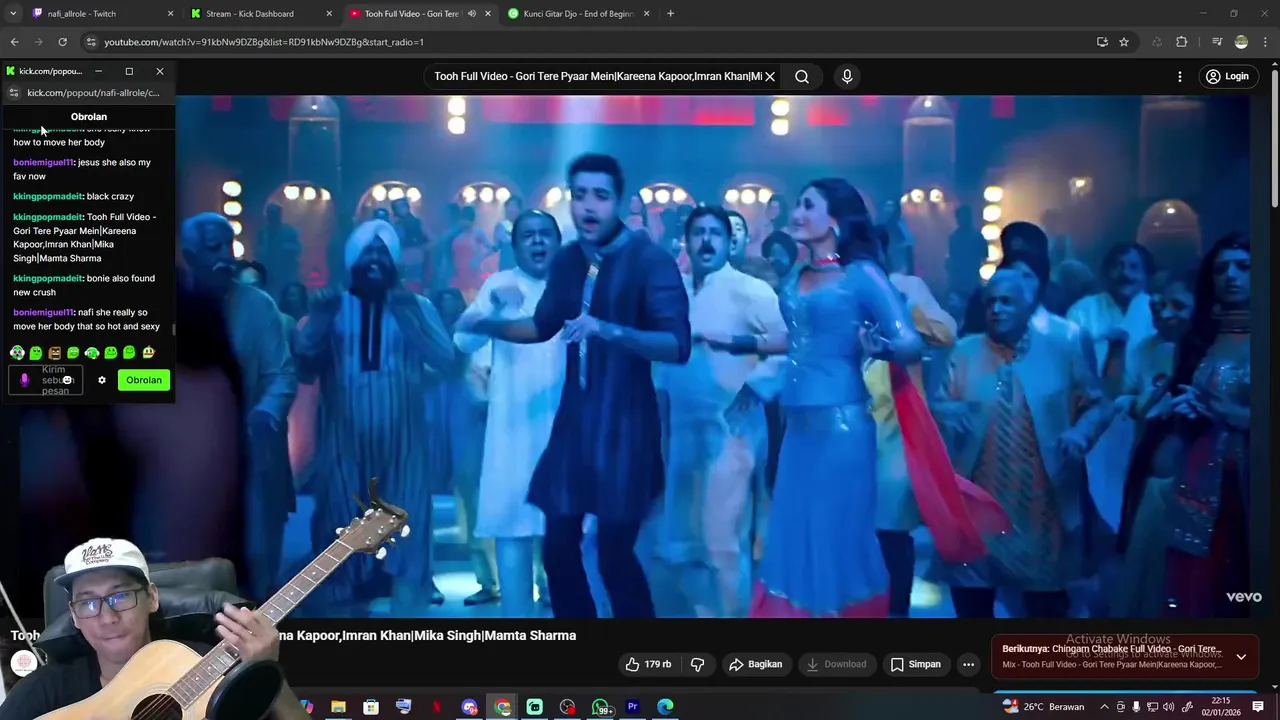Like the video showing 179 rb
1280x720 pixels.
[x=647, y=664]
